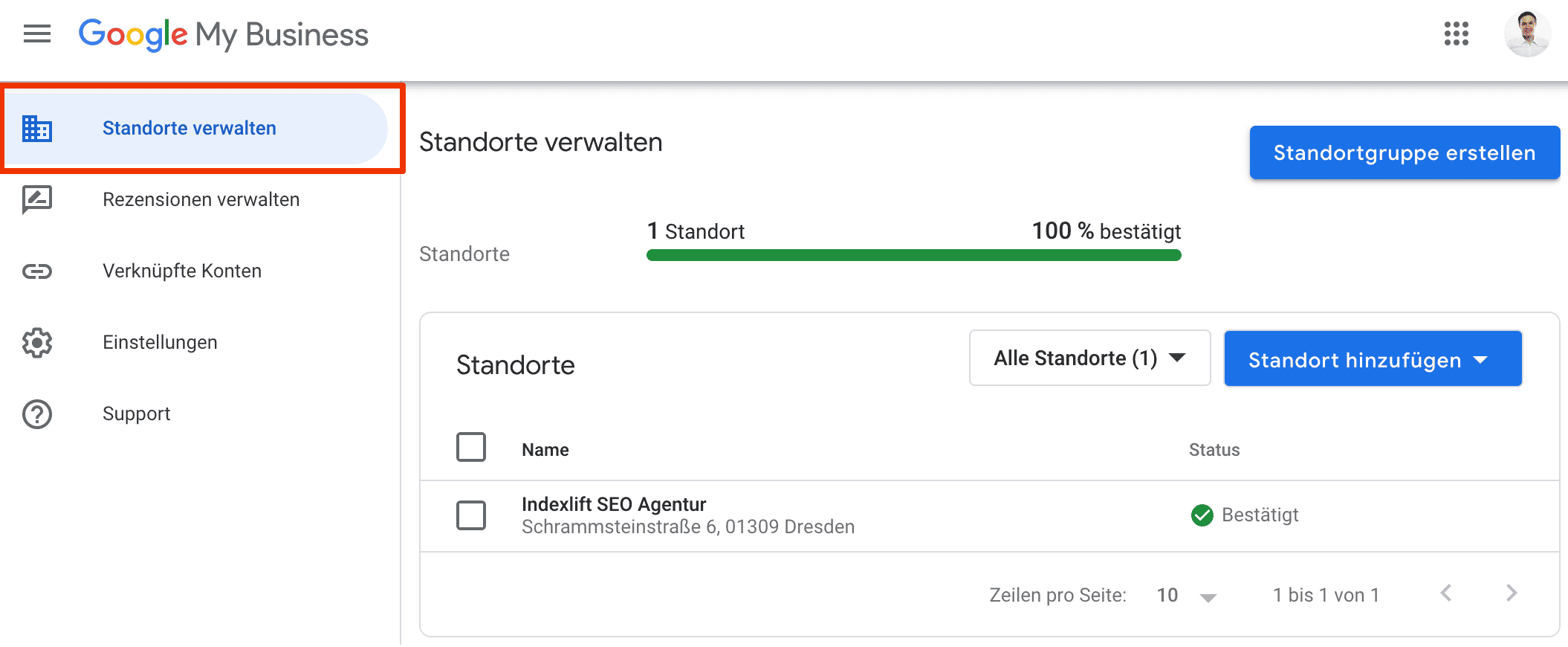Click the Standorte verwalten building icon
Screen dimensions: 1568x647
(37, 129)
